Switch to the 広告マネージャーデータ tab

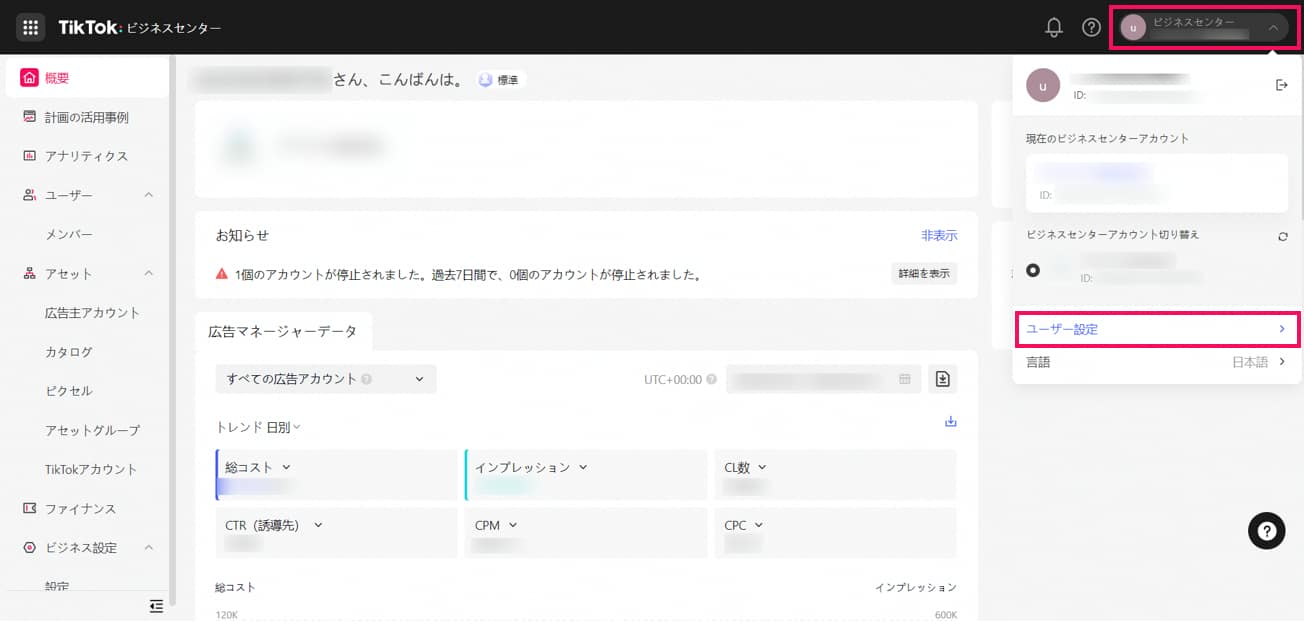pos(282,330)
